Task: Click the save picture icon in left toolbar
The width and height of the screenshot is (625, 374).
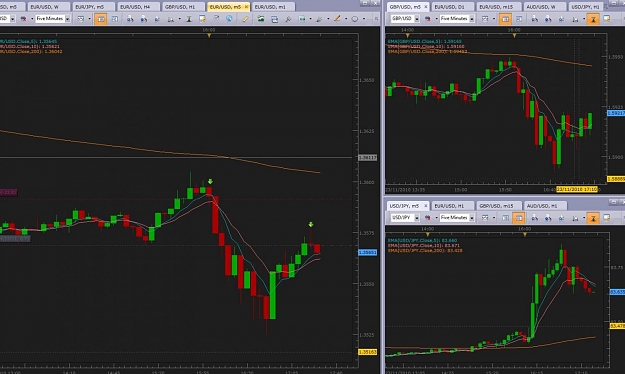Action: coord(261,19)
